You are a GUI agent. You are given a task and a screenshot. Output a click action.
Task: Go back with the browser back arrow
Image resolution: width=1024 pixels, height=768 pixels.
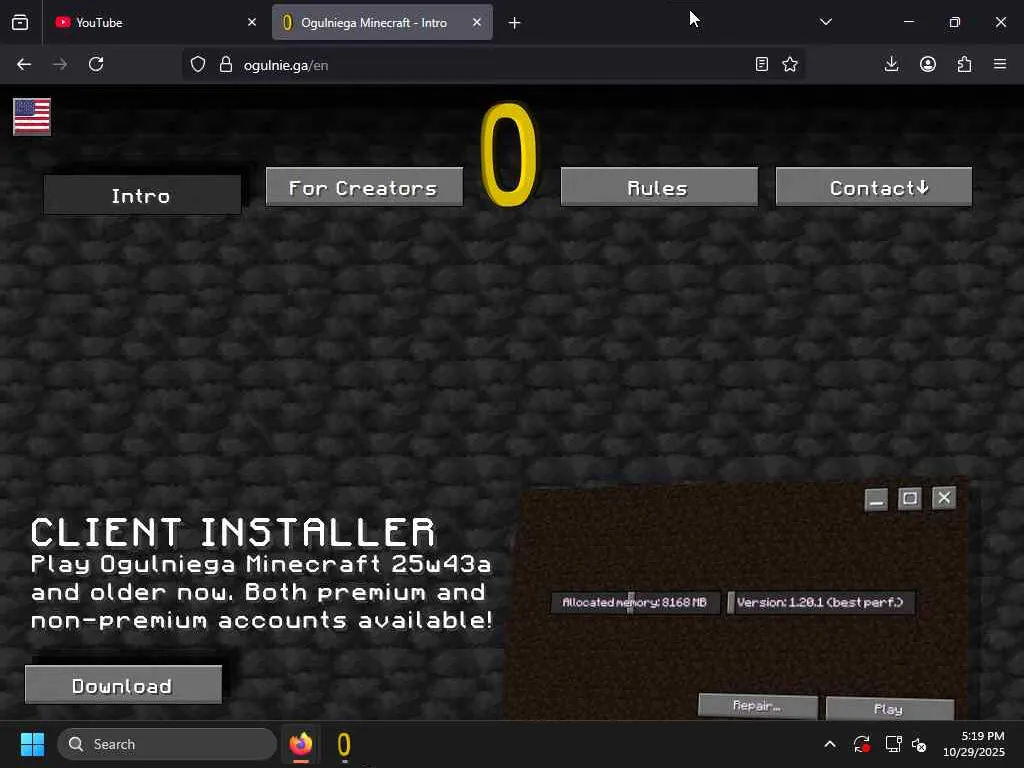click(x=24, y=64)
